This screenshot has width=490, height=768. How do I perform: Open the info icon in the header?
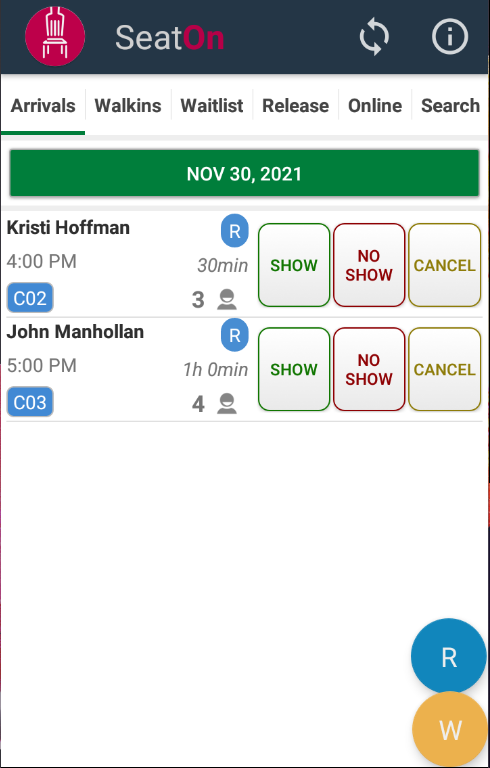[450, 36]
